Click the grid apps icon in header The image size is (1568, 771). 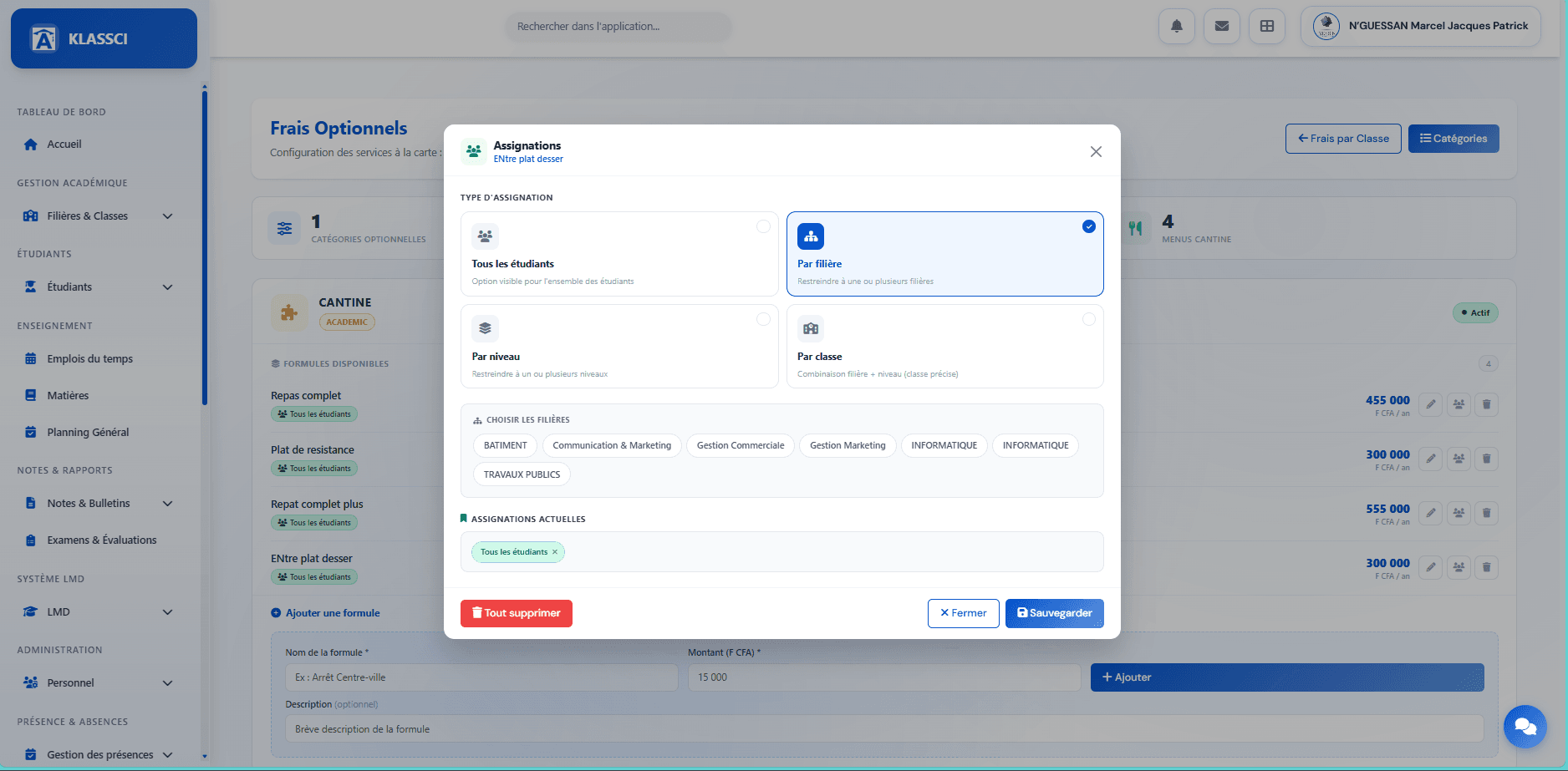pyautogui.click(x=1266, y=26)
